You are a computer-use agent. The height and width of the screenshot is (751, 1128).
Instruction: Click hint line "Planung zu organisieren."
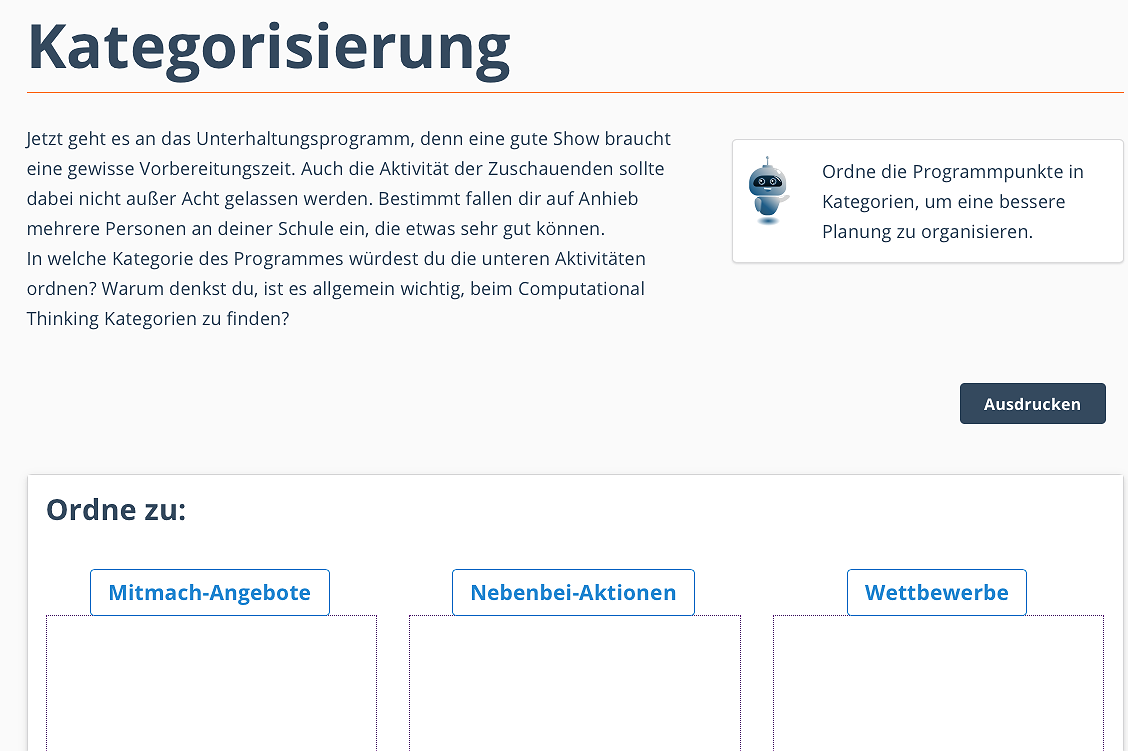click(927, 231)
